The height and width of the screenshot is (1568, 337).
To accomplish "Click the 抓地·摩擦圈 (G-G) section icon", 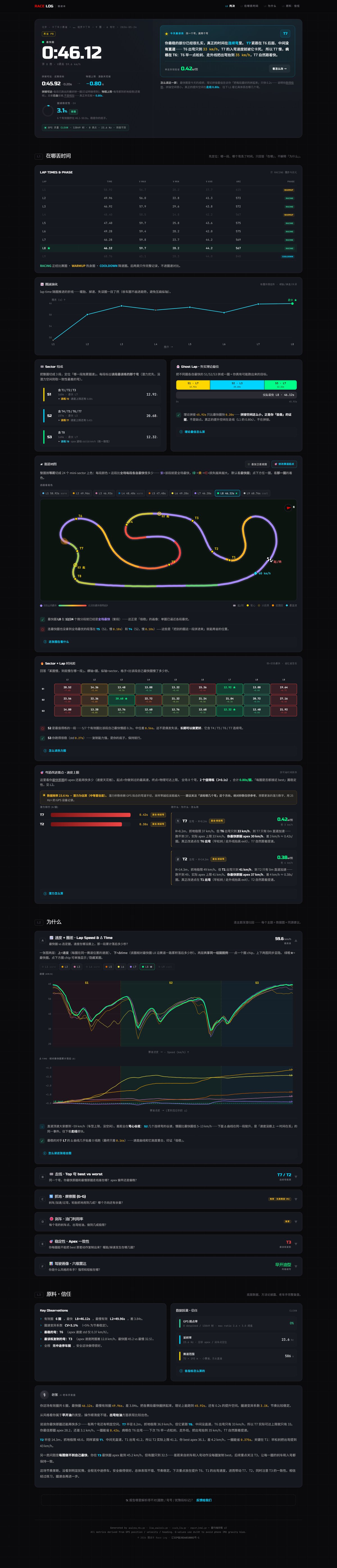I will click(x=51, y=1196).
